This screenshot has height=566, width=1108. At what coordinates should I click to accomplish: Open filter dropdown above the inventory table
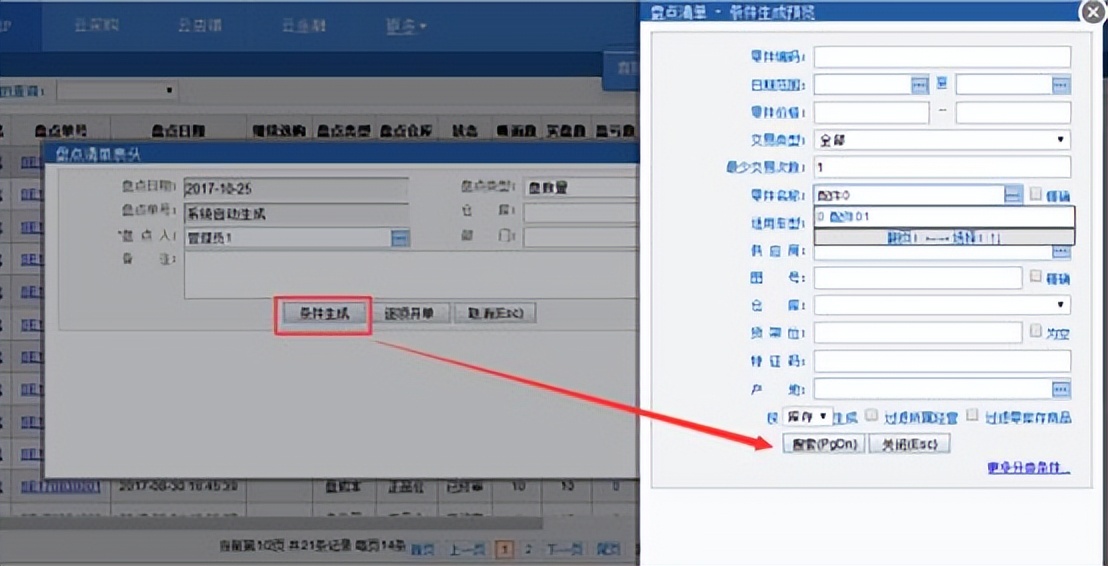(117, 90)
